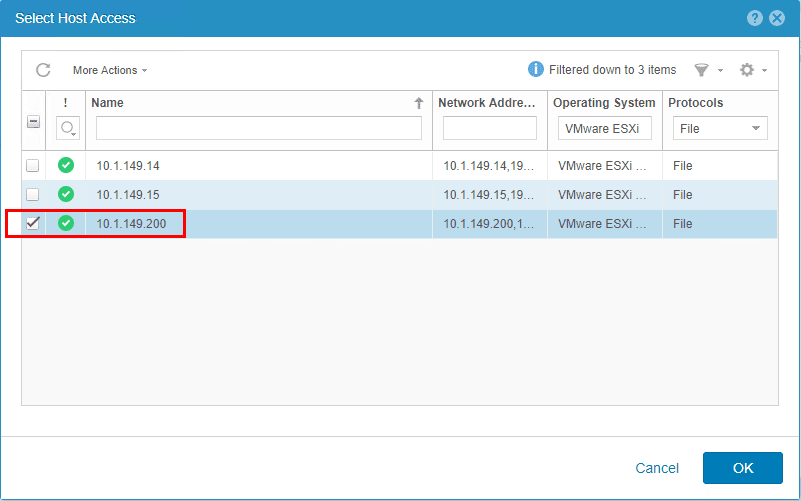Sort by the Name column arrow

click(x=419, y=103)
